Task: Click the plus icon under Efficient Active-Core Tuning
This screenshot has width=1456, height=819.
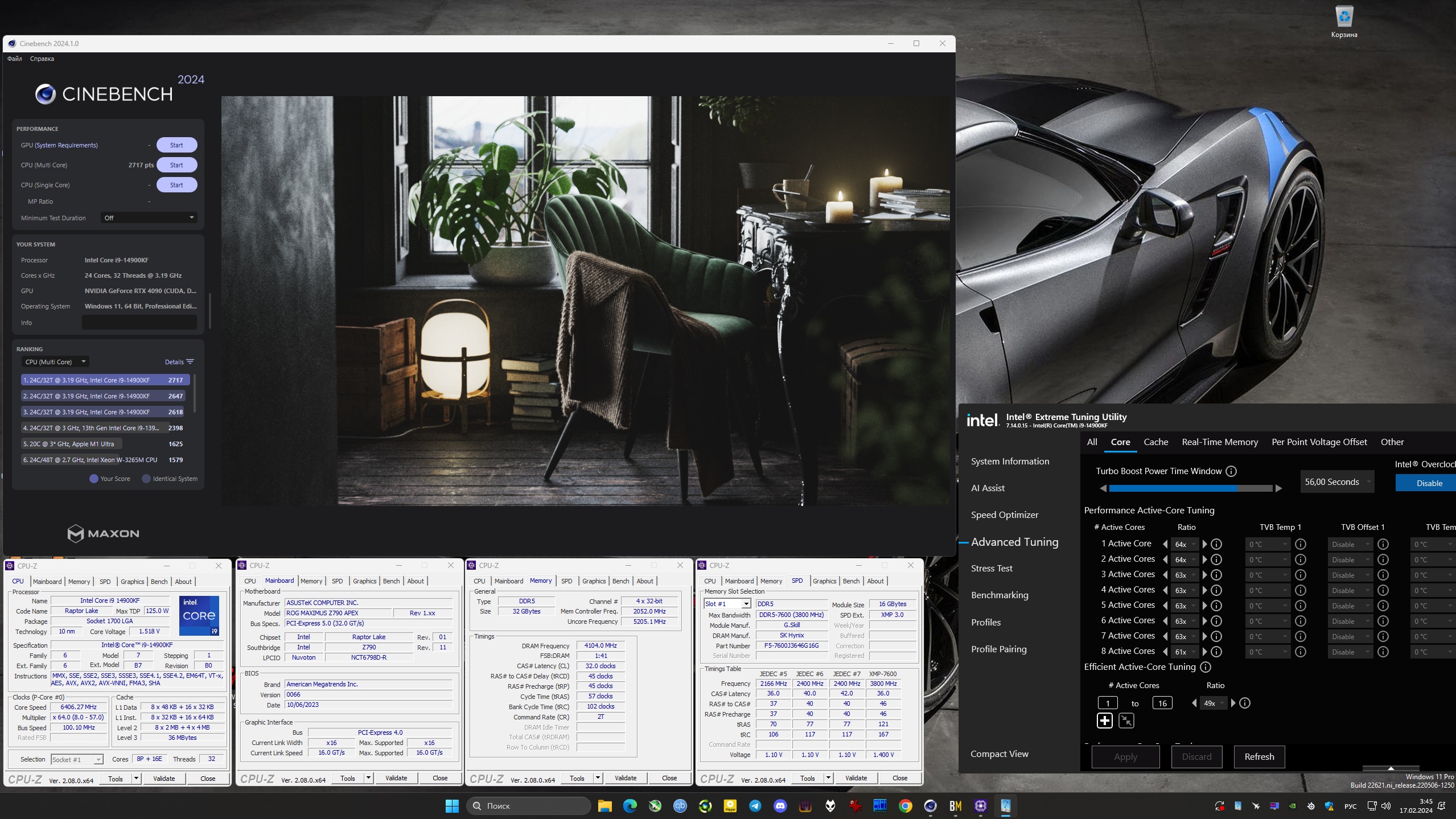Action: coord(1105,721)
